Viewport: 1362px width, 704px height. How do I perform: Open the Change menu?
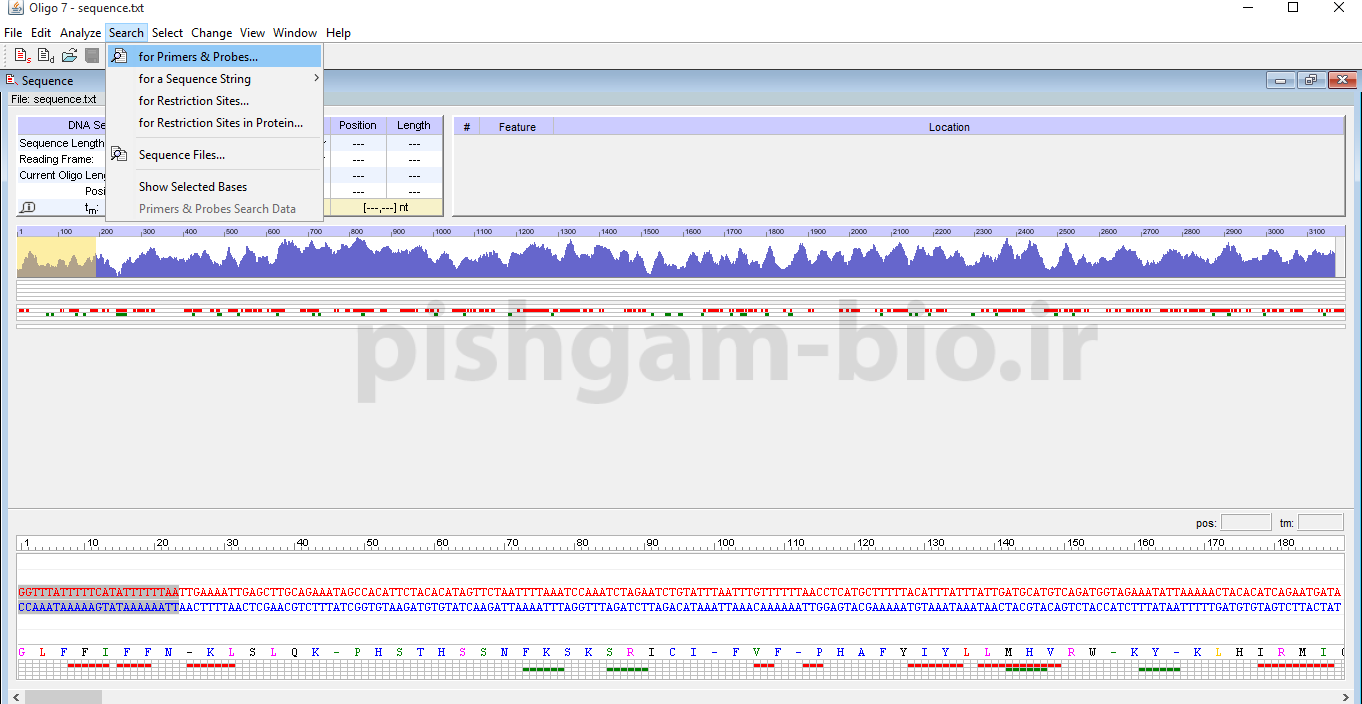point(211,33)
